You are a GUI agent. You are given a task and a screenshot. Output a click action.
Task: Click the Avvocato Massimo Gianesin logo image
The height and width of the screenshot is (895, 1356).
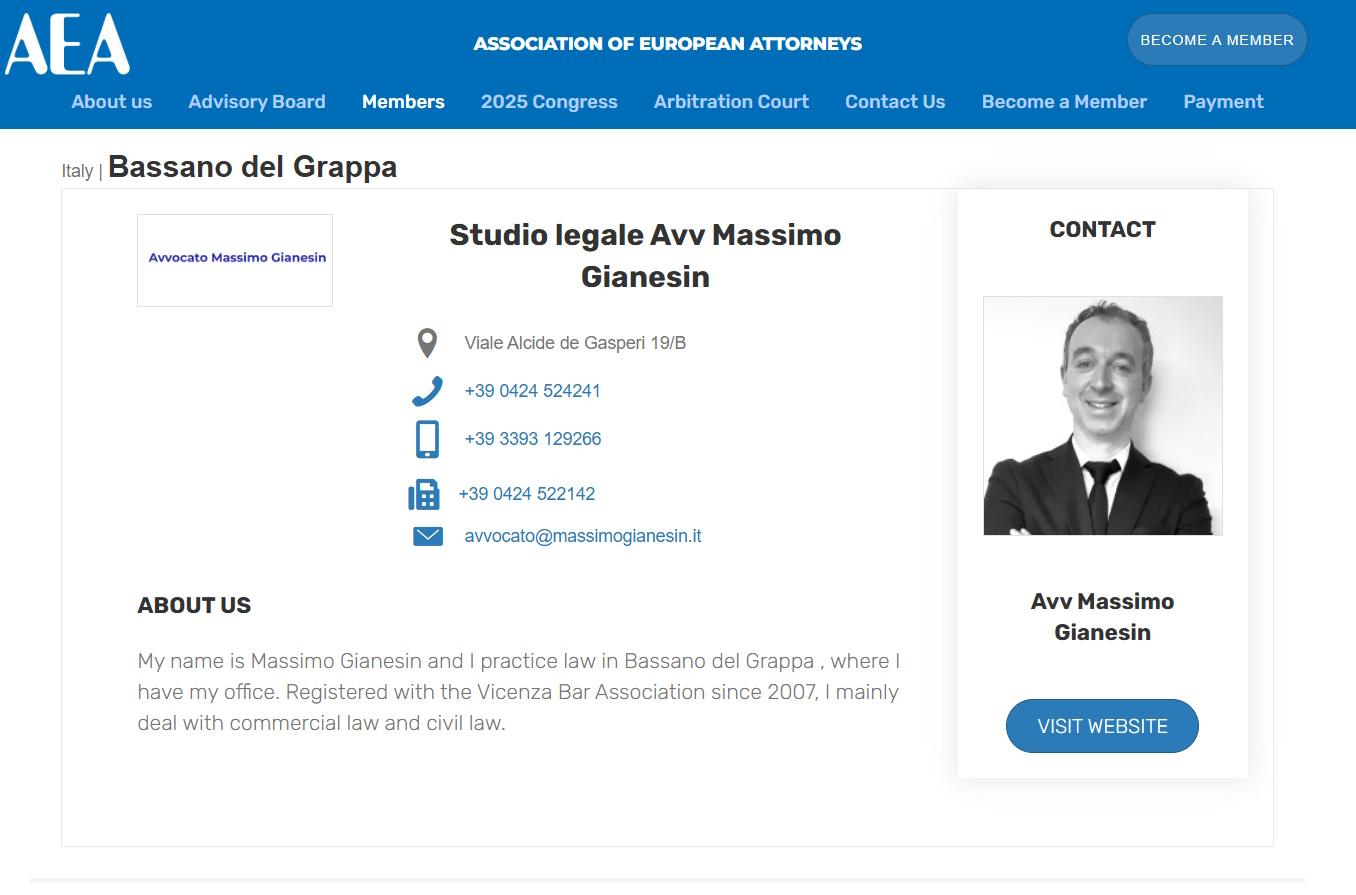click(234, 259)
